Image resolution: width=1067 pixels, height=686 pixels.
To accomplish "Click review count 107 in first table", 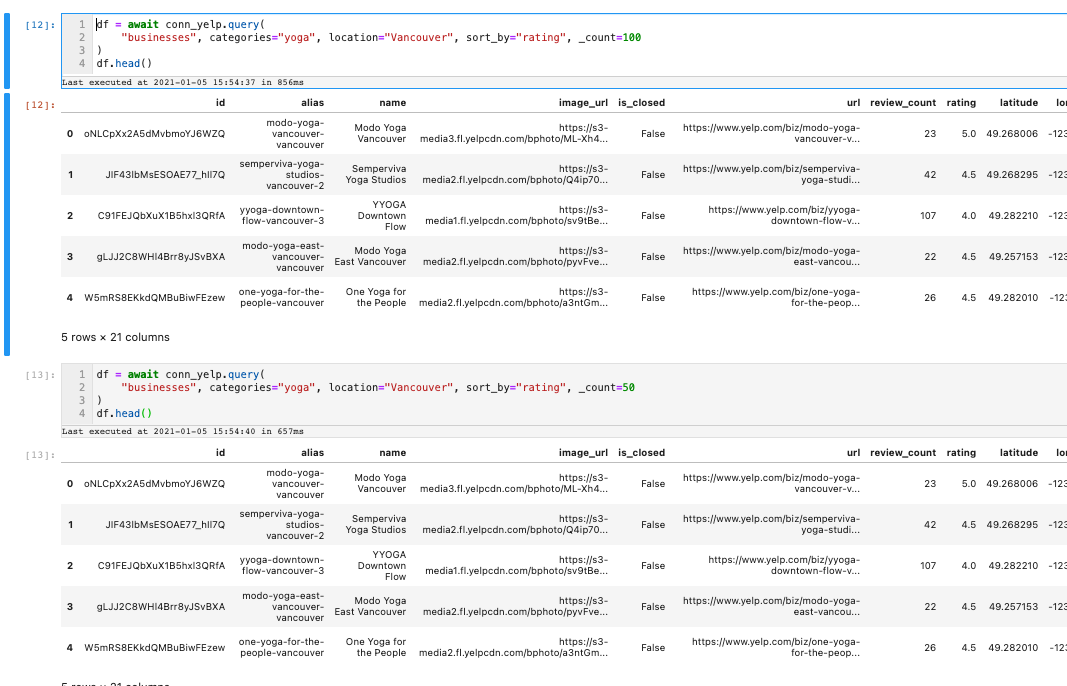I will click(928, 216).
